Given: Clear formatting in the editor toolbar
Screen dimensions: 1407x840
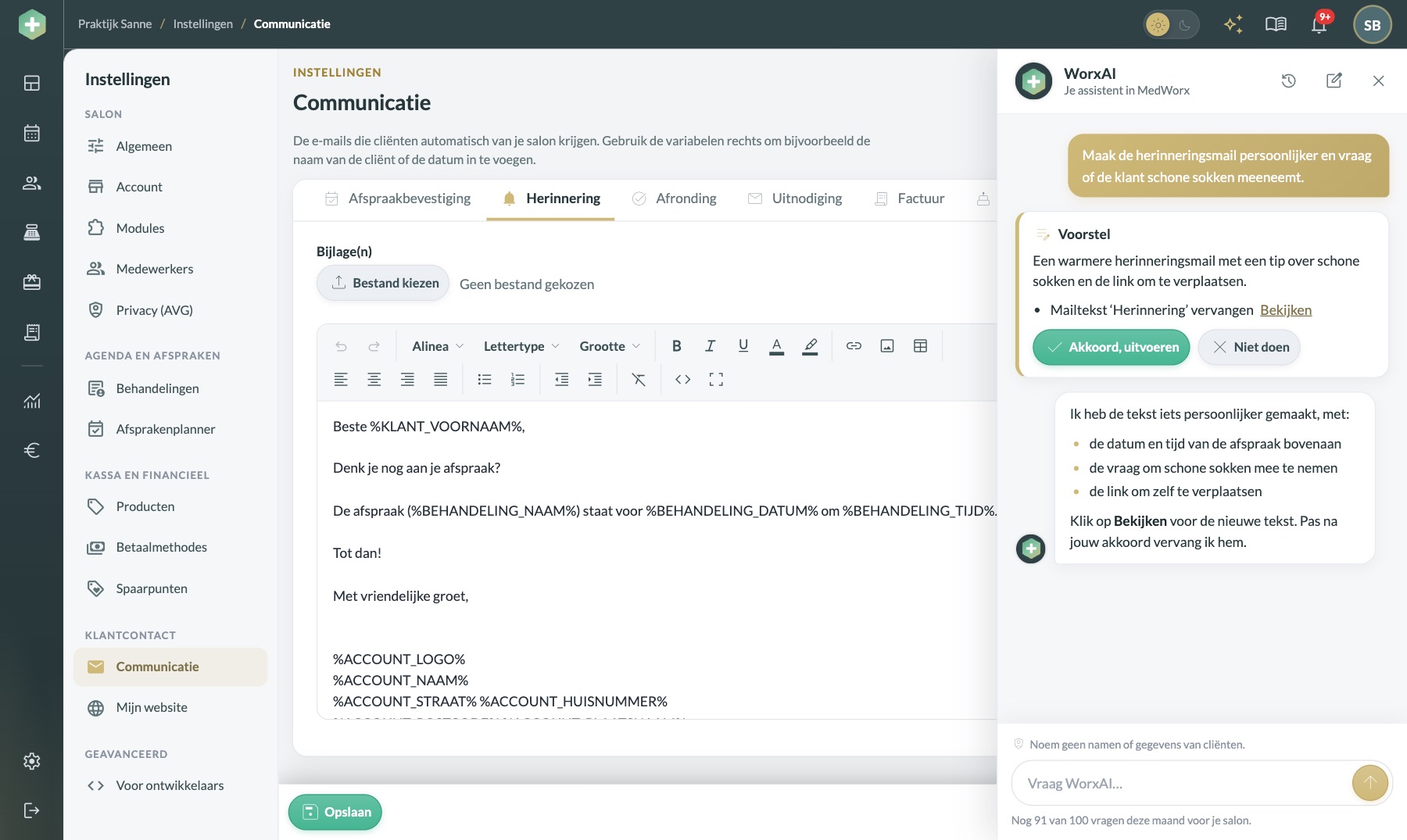Looking at the screenshot, I should click(x=639, y=380).
